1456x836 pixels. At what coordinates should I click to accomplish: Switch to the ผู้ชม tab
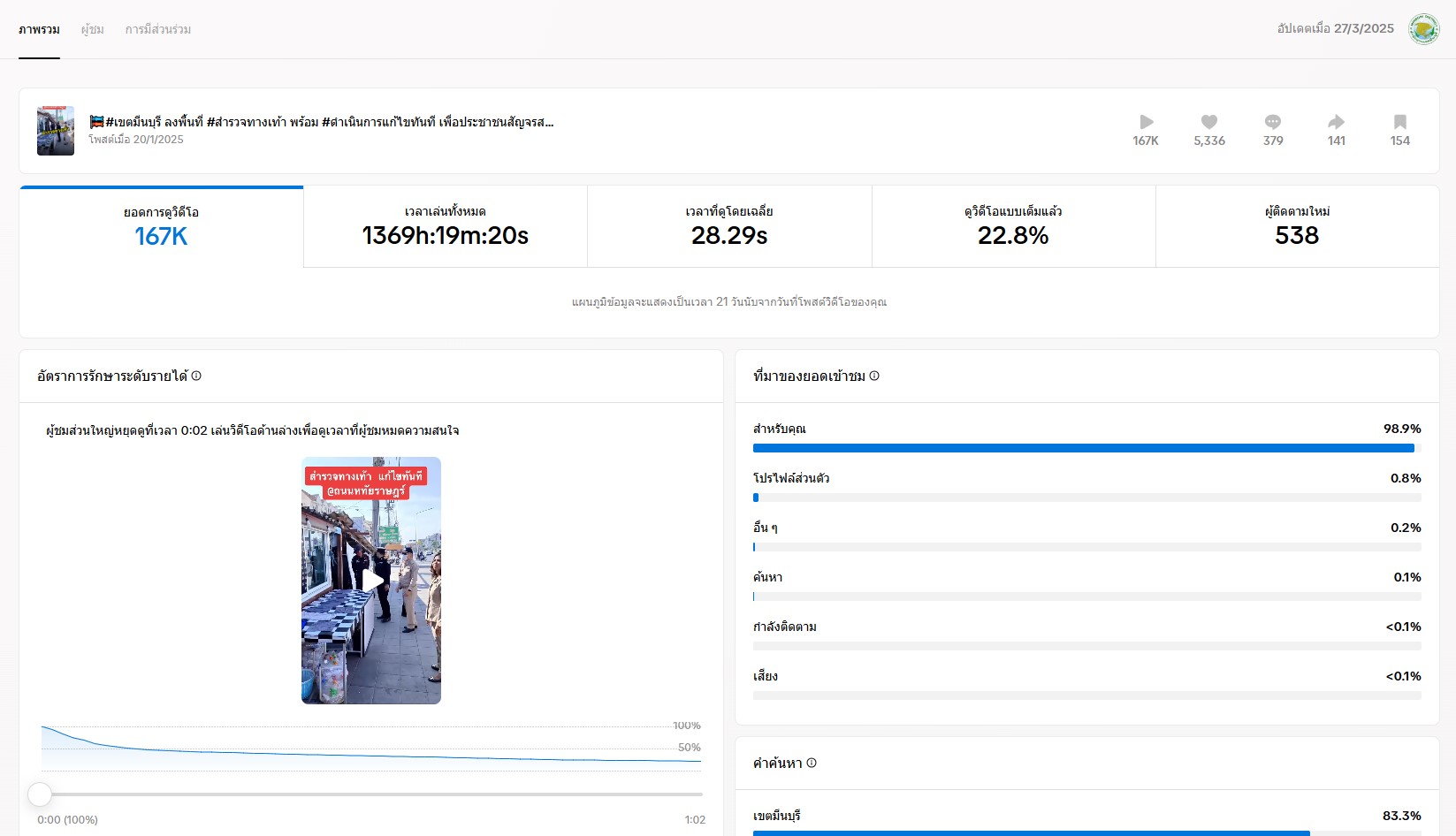coord(93,29)
